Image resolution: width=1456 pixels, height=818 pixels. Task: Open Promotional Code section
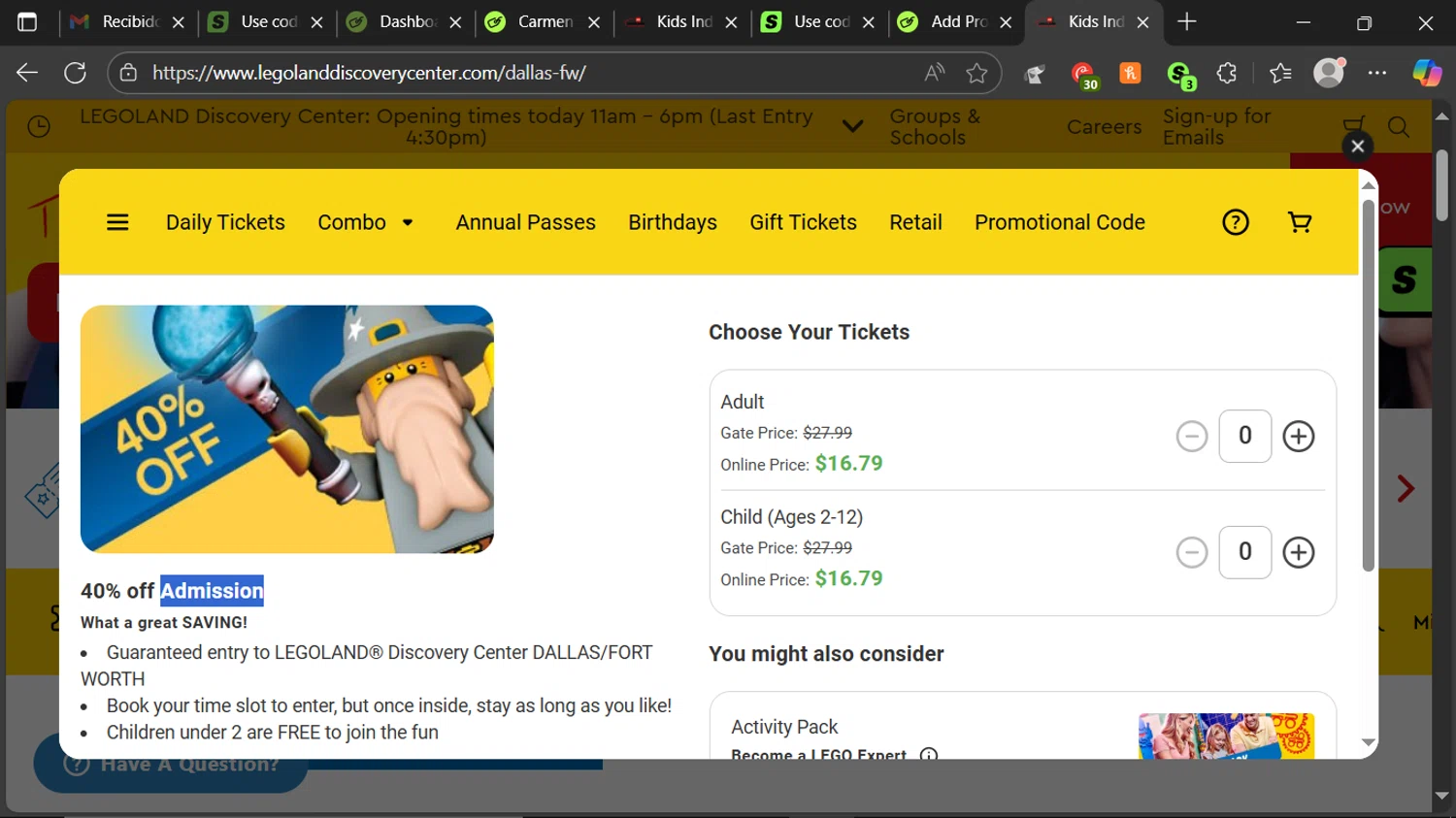pyautogui.click(x=1060, y=222)
